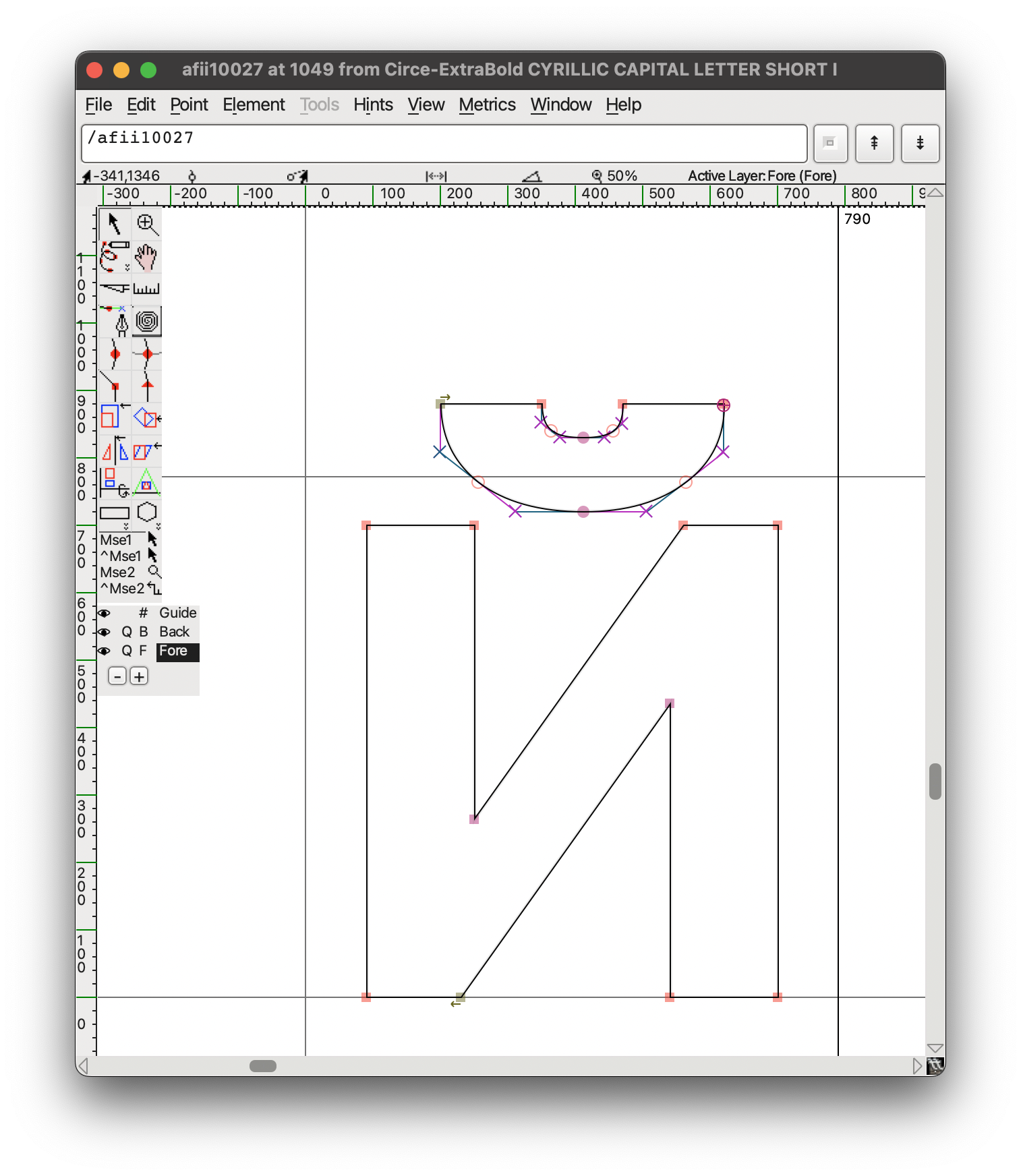Screen dimensions: 1021x1176
Task: Pick the Freehand draw tool
Action: click(x=113, y=256)
